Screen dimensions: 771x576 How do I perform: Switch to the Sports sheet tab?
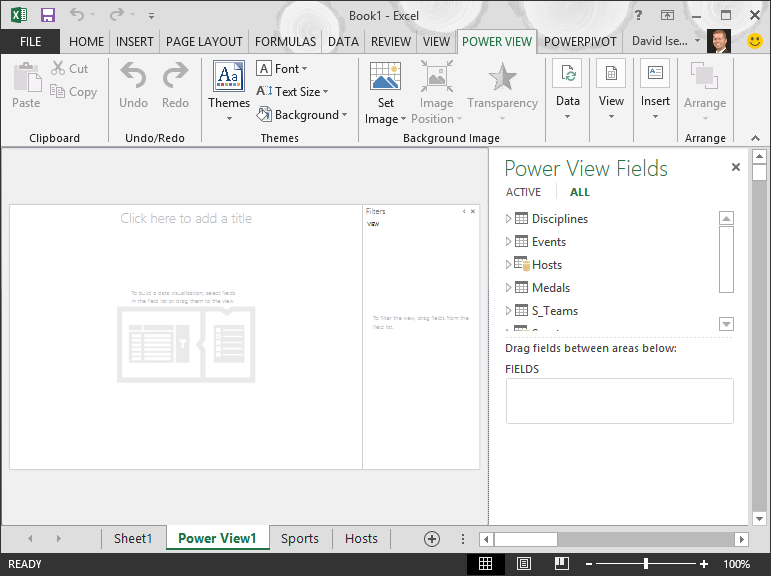299,539
